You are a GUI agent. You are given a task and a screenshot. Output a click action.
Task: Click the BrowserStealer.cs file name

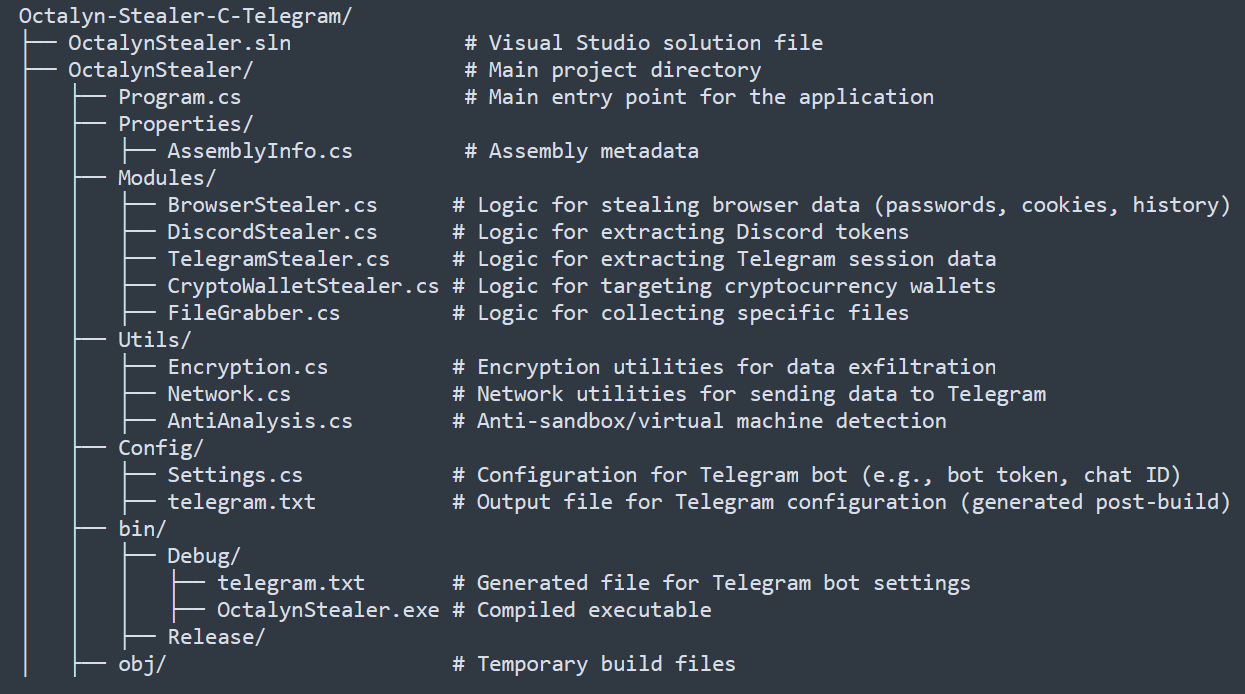[x=272, y=205]
